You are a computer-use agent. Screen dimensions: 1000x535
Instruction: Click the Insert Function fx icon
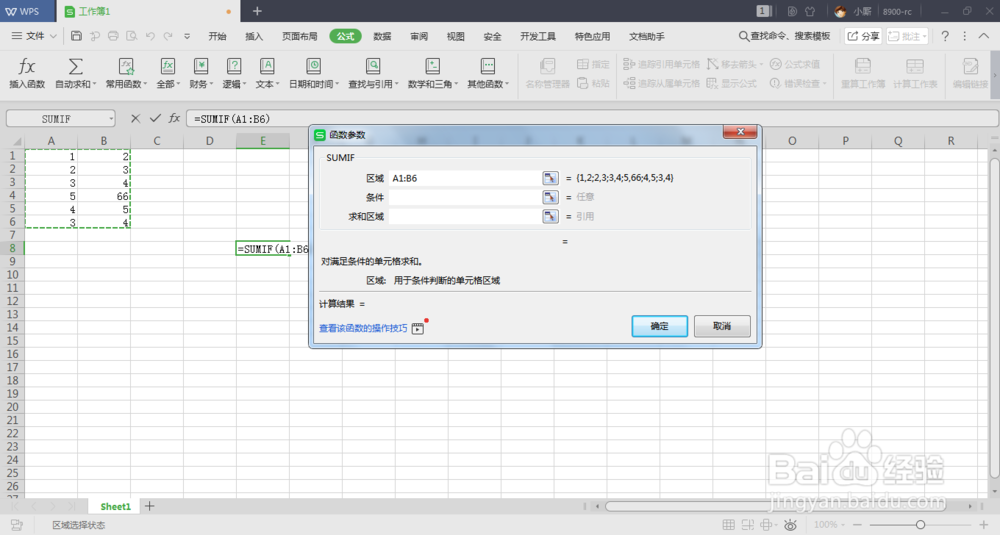click(27, 66)
